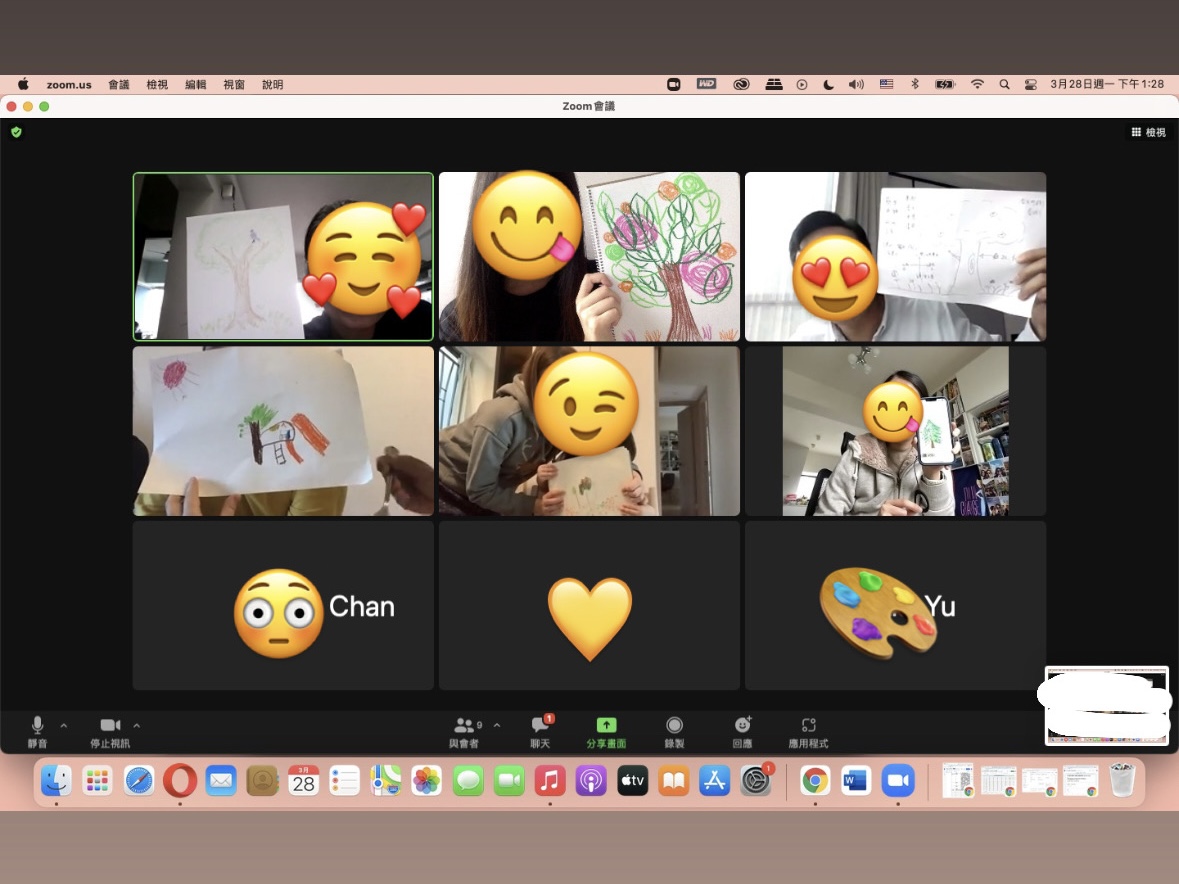
Task: Open the 會議 menu in menu bar
Action: click(x=119, y=85)
